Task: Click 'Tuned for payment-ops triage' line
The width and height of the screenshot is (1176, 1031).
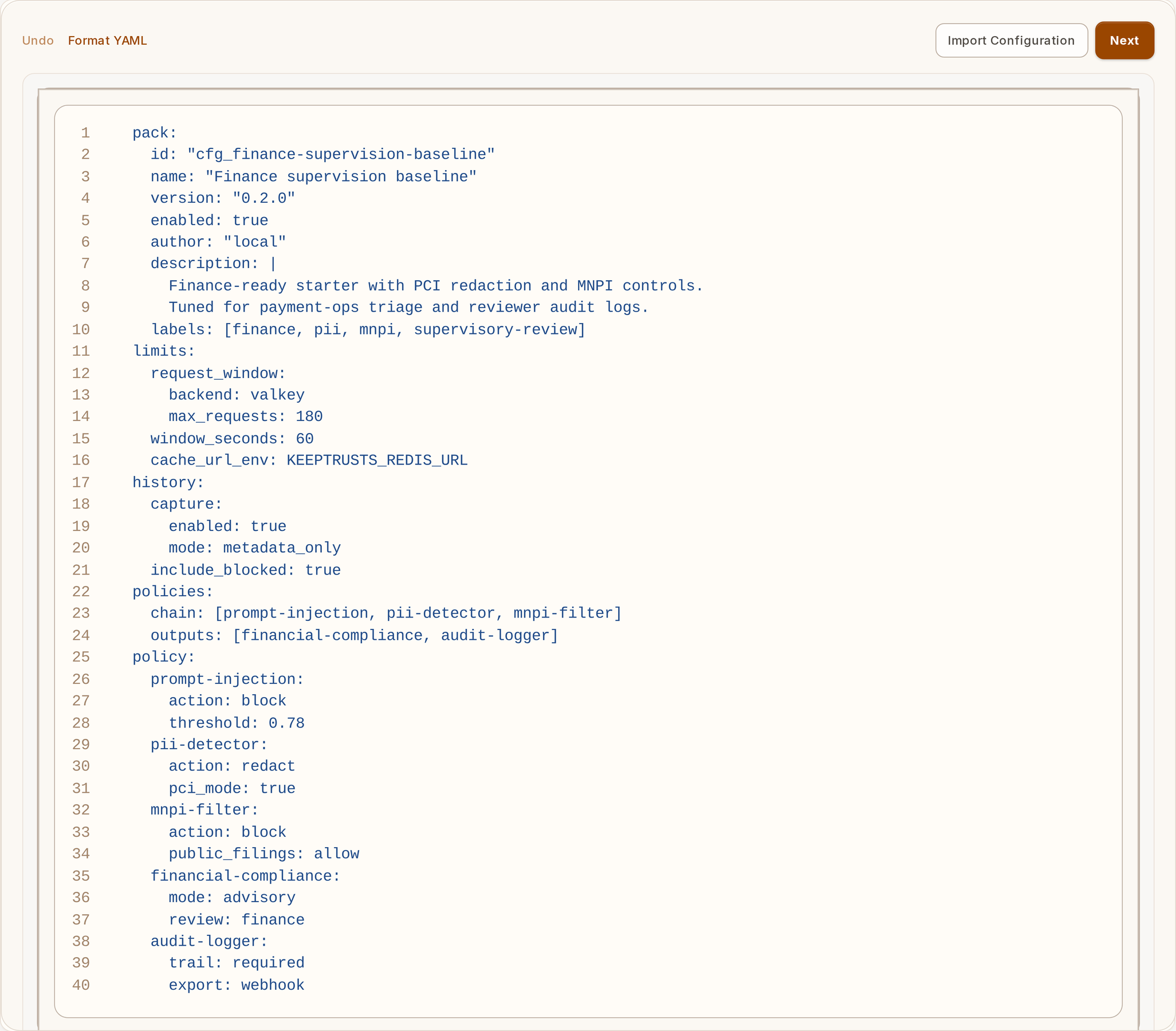Action: pyautogui.click(x=408, y=308)
